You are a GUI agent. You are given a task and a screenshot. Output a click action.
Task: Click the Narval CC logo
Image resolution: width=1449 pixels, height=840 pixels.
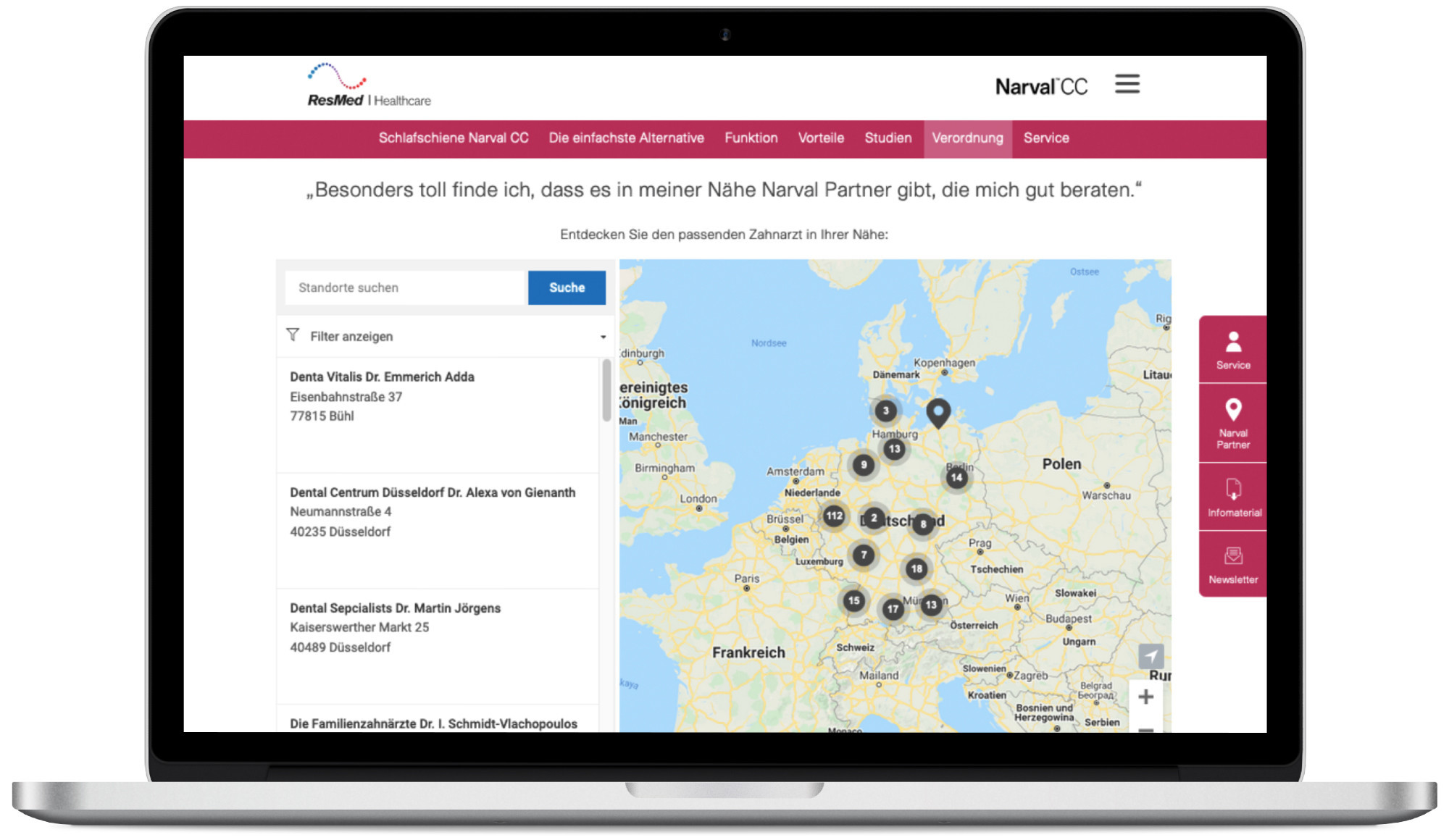[x=1041, y=87]
